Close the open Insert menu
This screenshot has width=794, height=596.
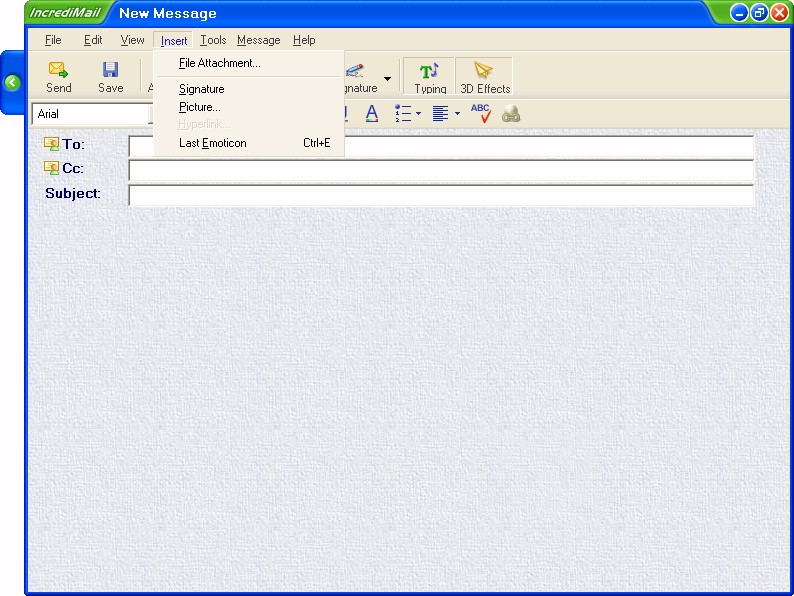(174, 41)
